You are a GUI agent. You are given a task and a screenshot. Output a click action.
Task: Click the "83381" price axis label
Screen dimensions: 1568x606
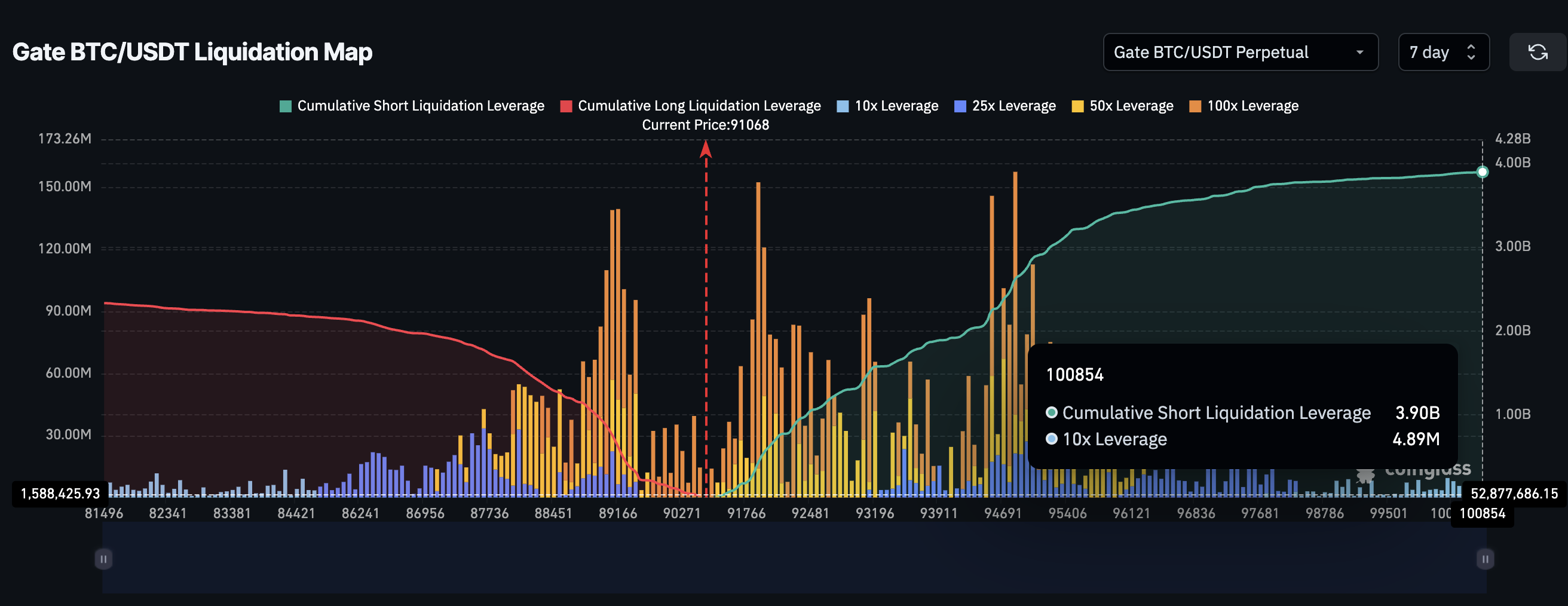pos(232,513)
